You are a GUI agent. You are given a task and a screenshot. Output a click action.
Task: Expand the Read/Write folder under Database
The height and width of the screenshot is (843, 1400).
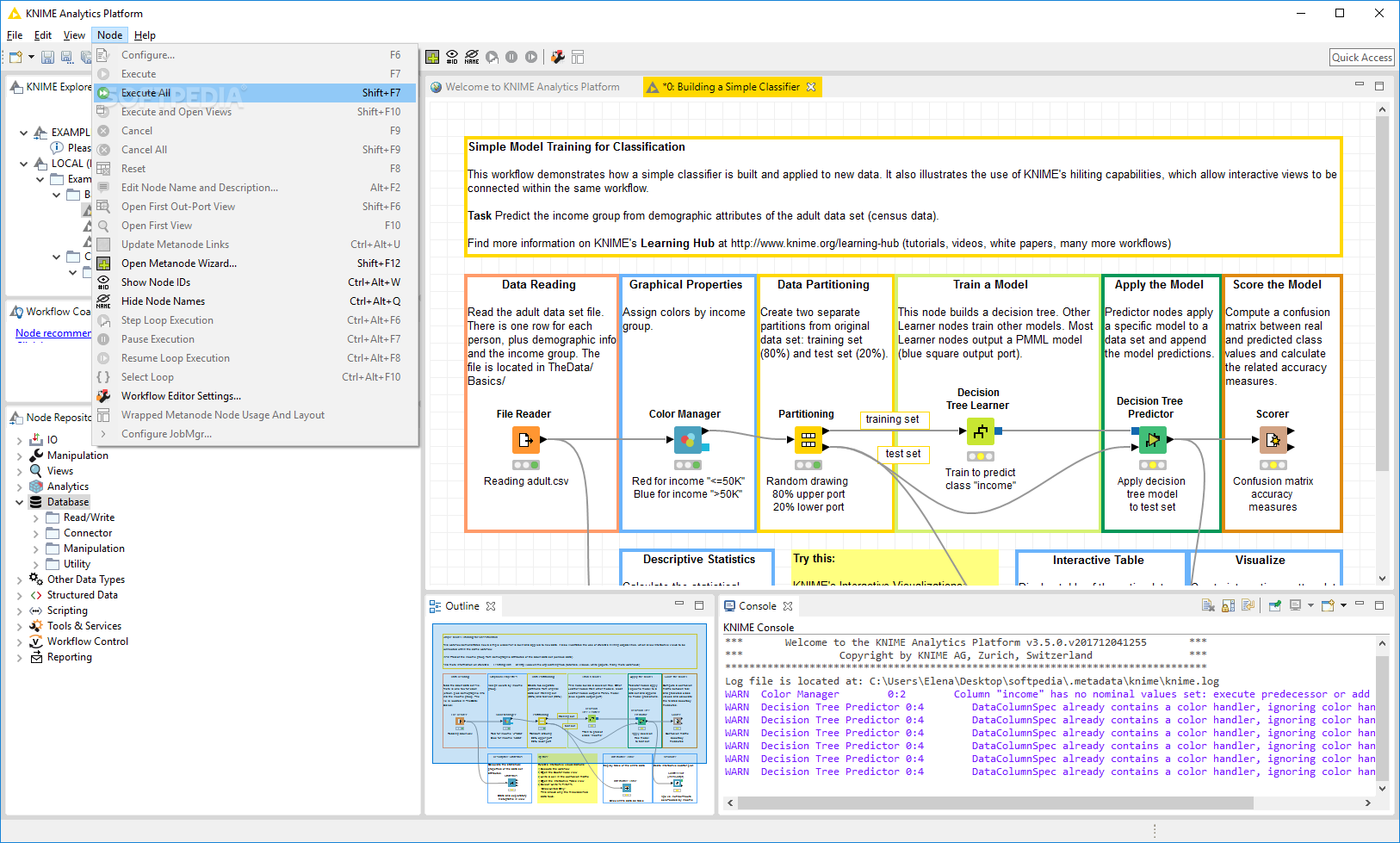(x=35, y=518)
